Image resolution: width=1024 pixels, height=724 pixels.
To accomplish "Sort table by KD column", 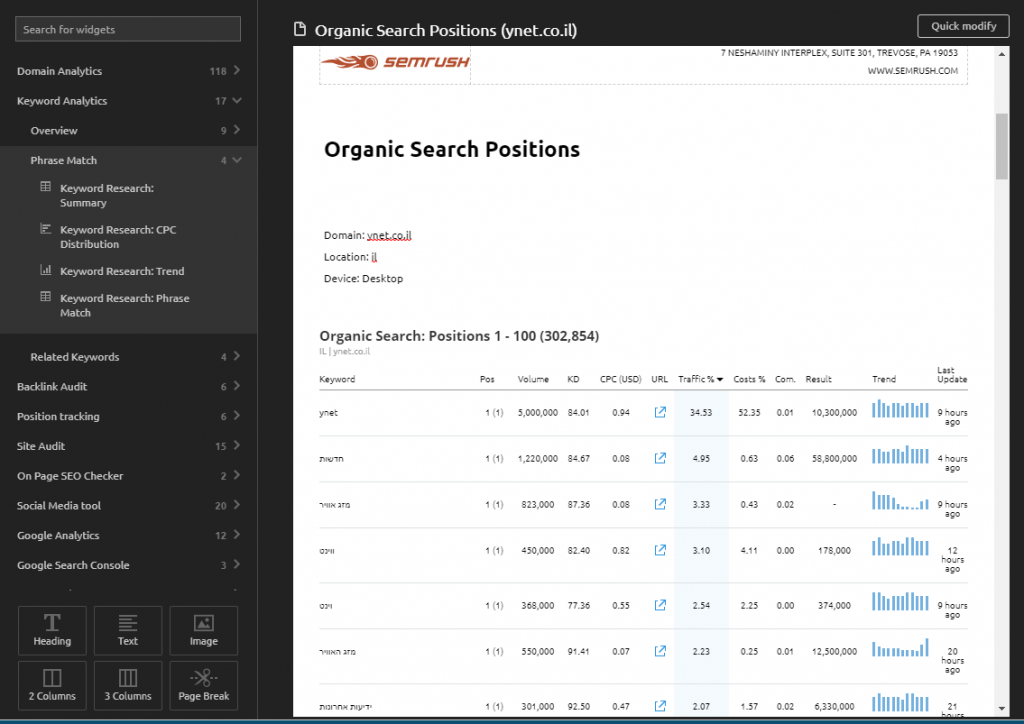I will click(x=573, y=379).
